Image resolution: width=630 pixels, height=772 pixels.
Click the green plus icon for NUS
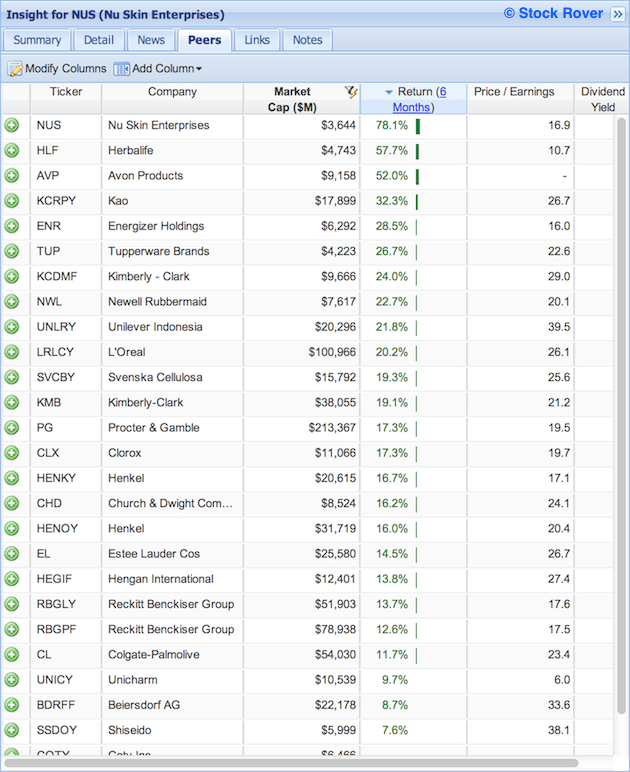(11, 125)
